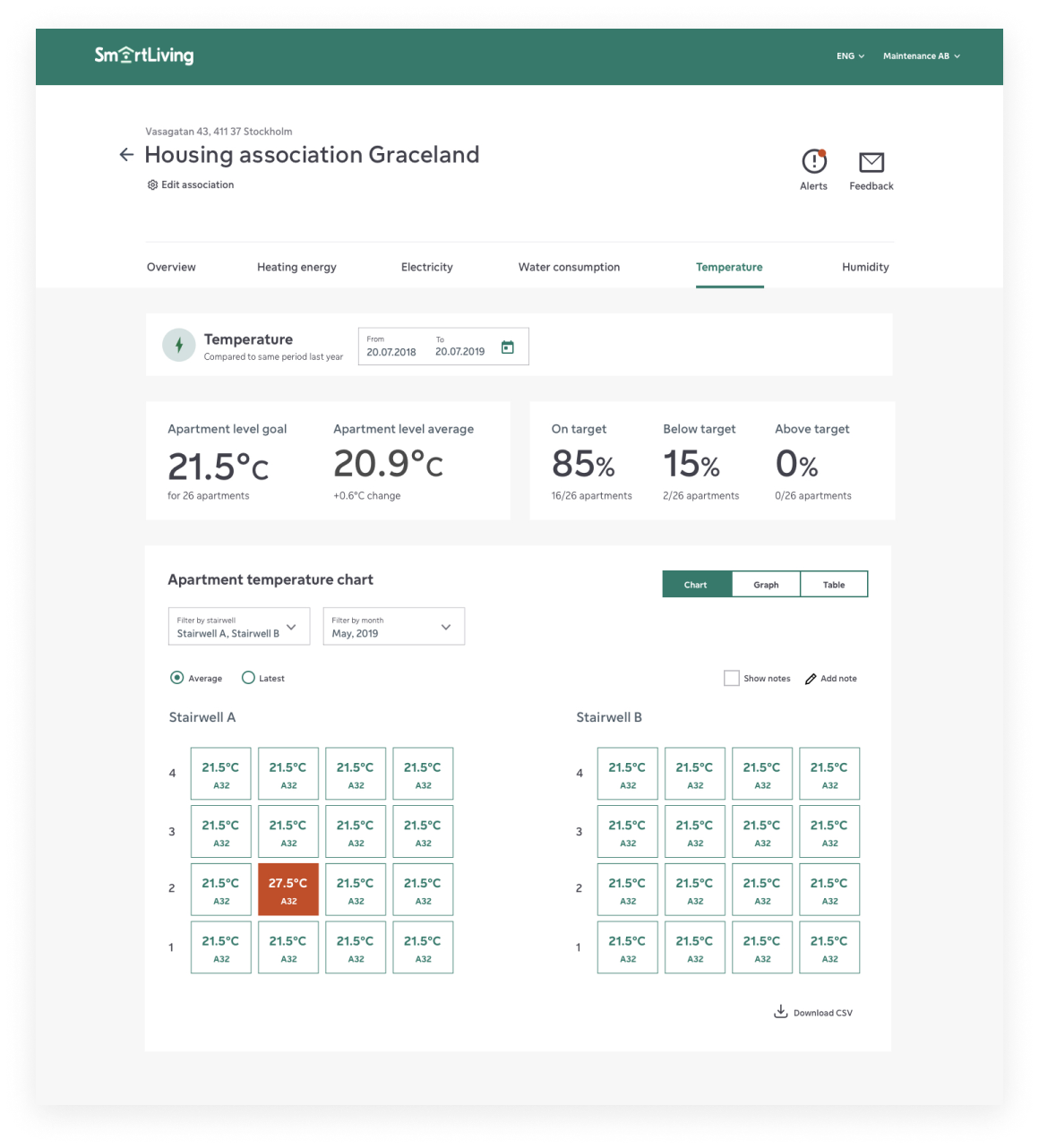Select the red 27.5°C apartment tile
The height and width of the screenshot is (1148, 1039).
[288, 889]
